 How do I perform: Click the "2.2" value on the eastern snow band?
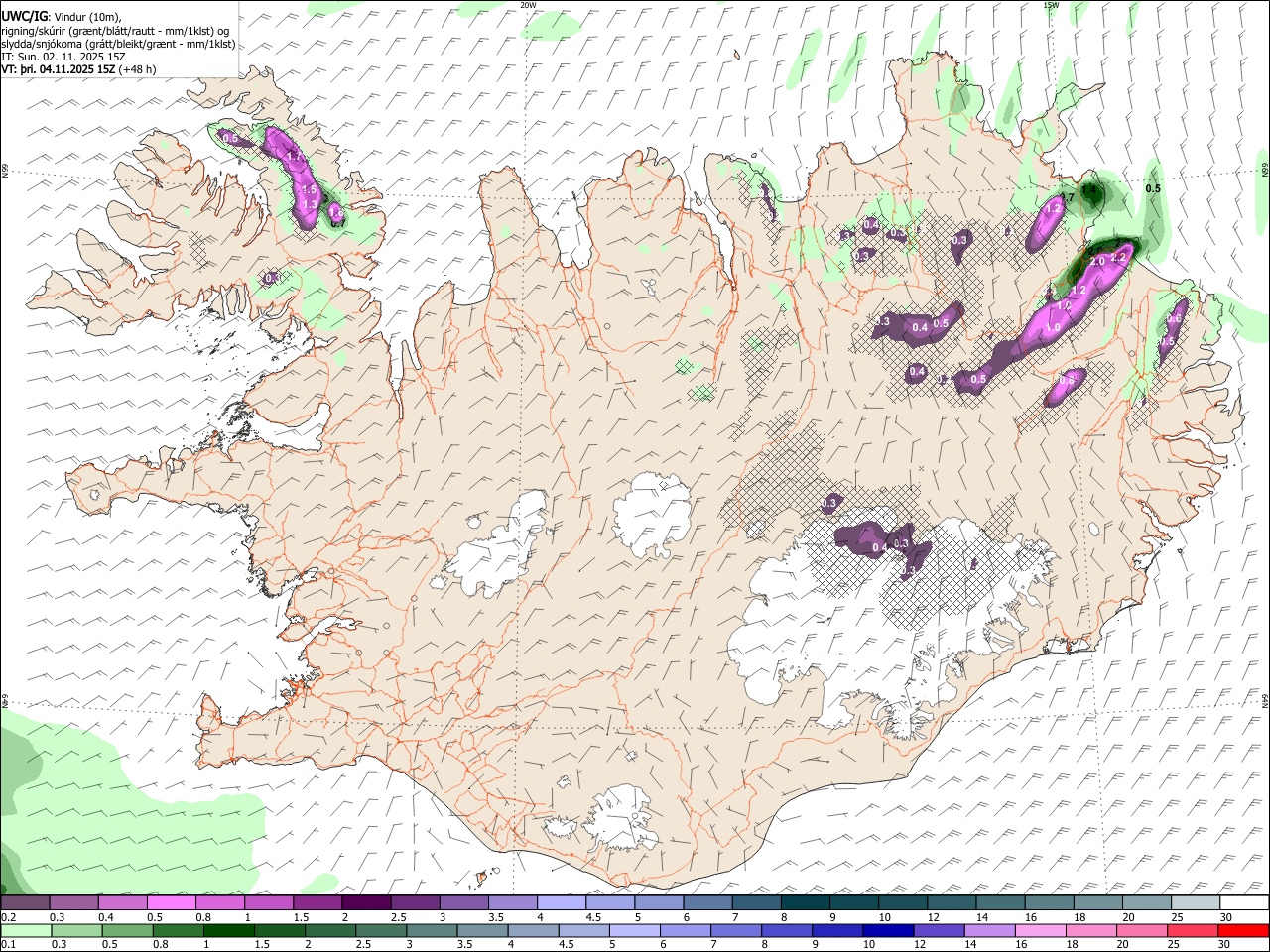point(1118,257)
